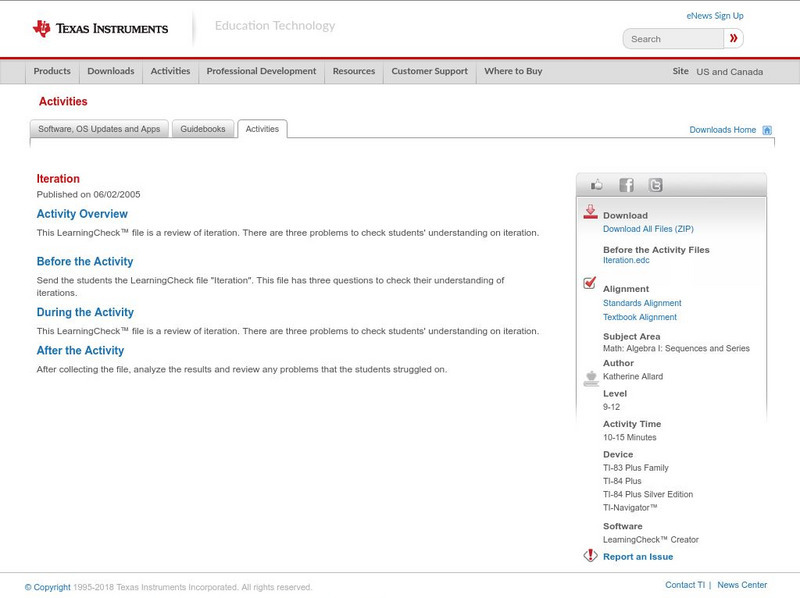
Task: Share the activity on Facebook
Action: click(627, 185)
